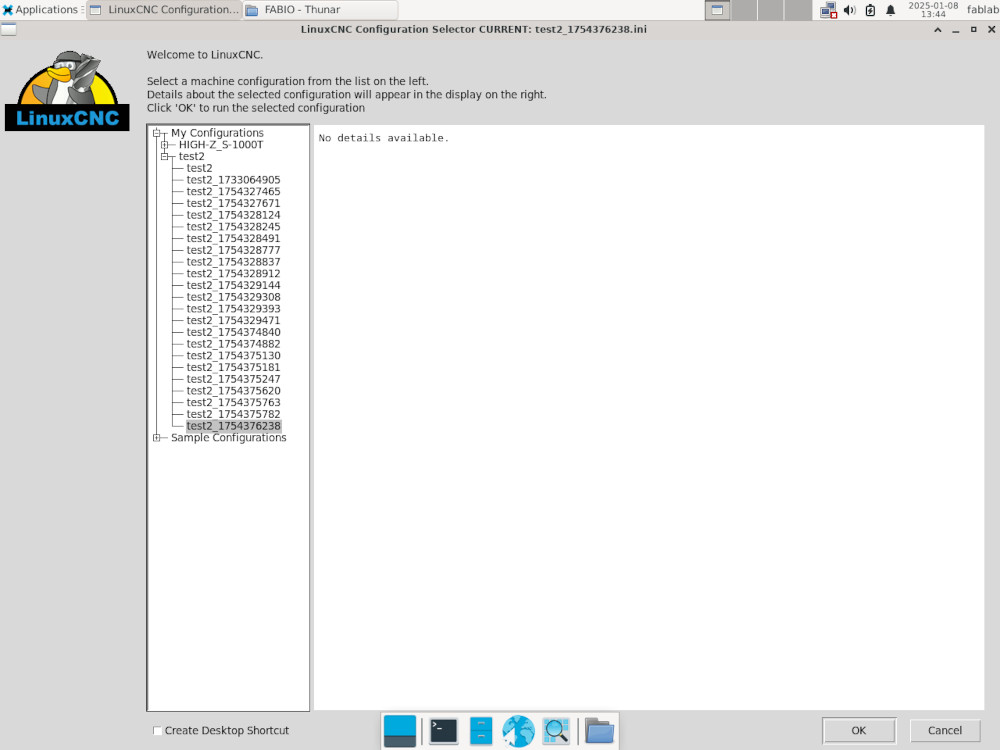Select test2_1754328491 configuration

[x=233, y=238]
